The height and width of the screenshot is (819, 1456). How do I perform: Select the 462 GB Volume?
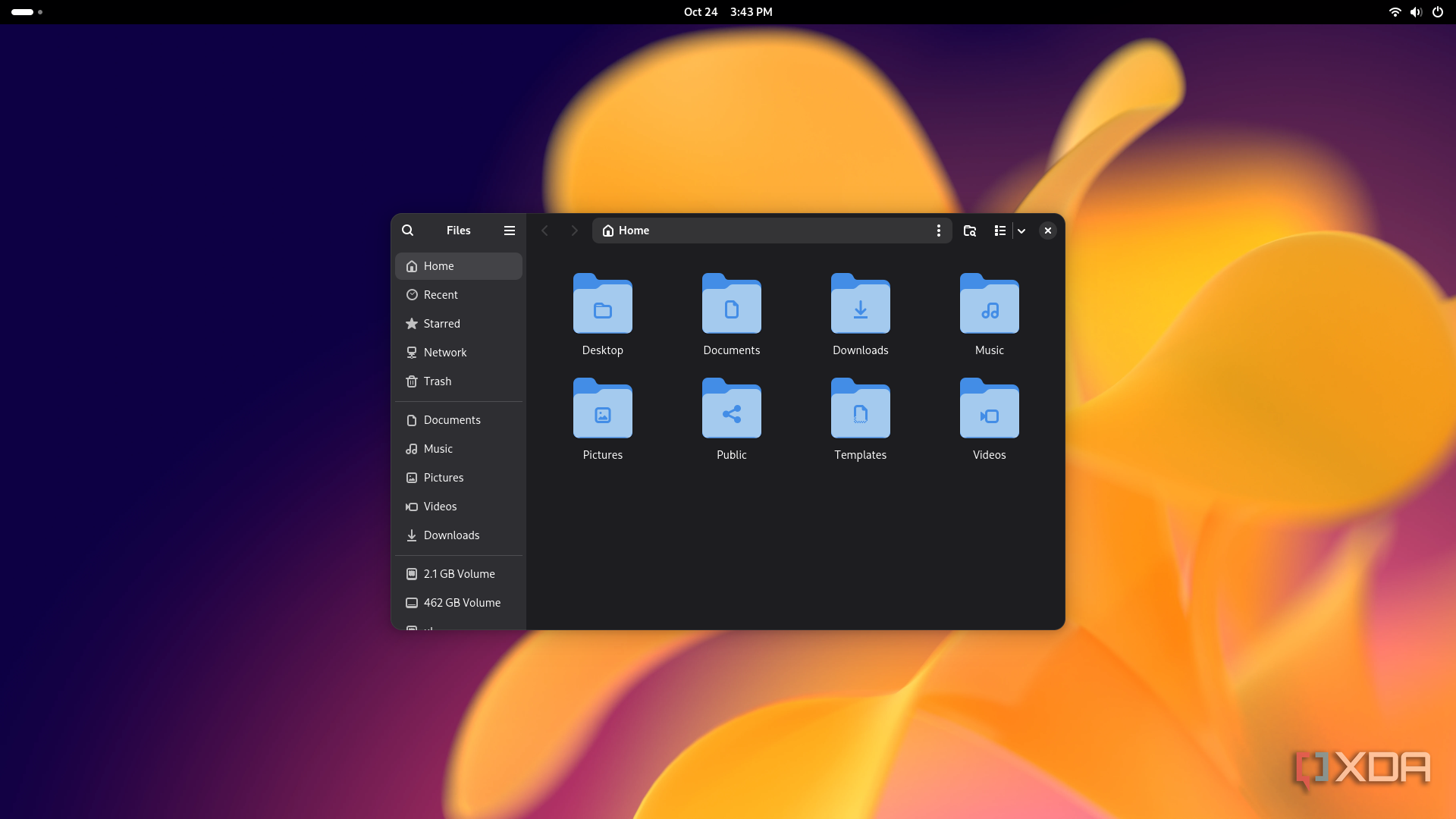coord(459,603)
